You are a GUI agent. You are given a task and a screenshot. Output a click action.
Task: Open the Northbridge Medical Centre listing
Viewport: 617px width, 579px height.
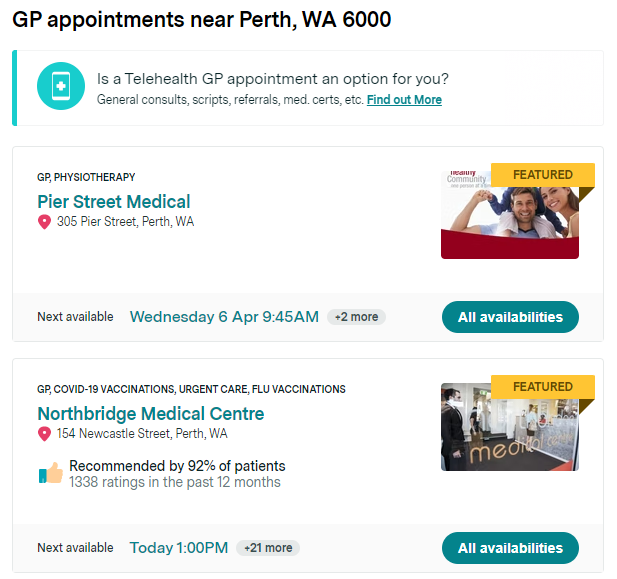151,414
